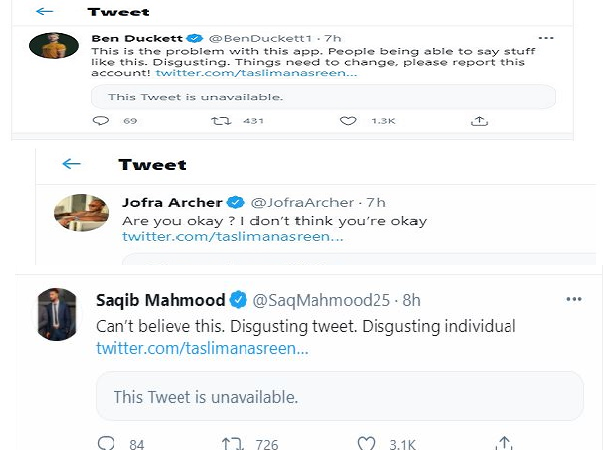Image resolution: width=603 pixels, height=450 pixels.
Task: Retweet Saqib Mahmood's tweet with 726 retweets
Action: coord(232,442)
